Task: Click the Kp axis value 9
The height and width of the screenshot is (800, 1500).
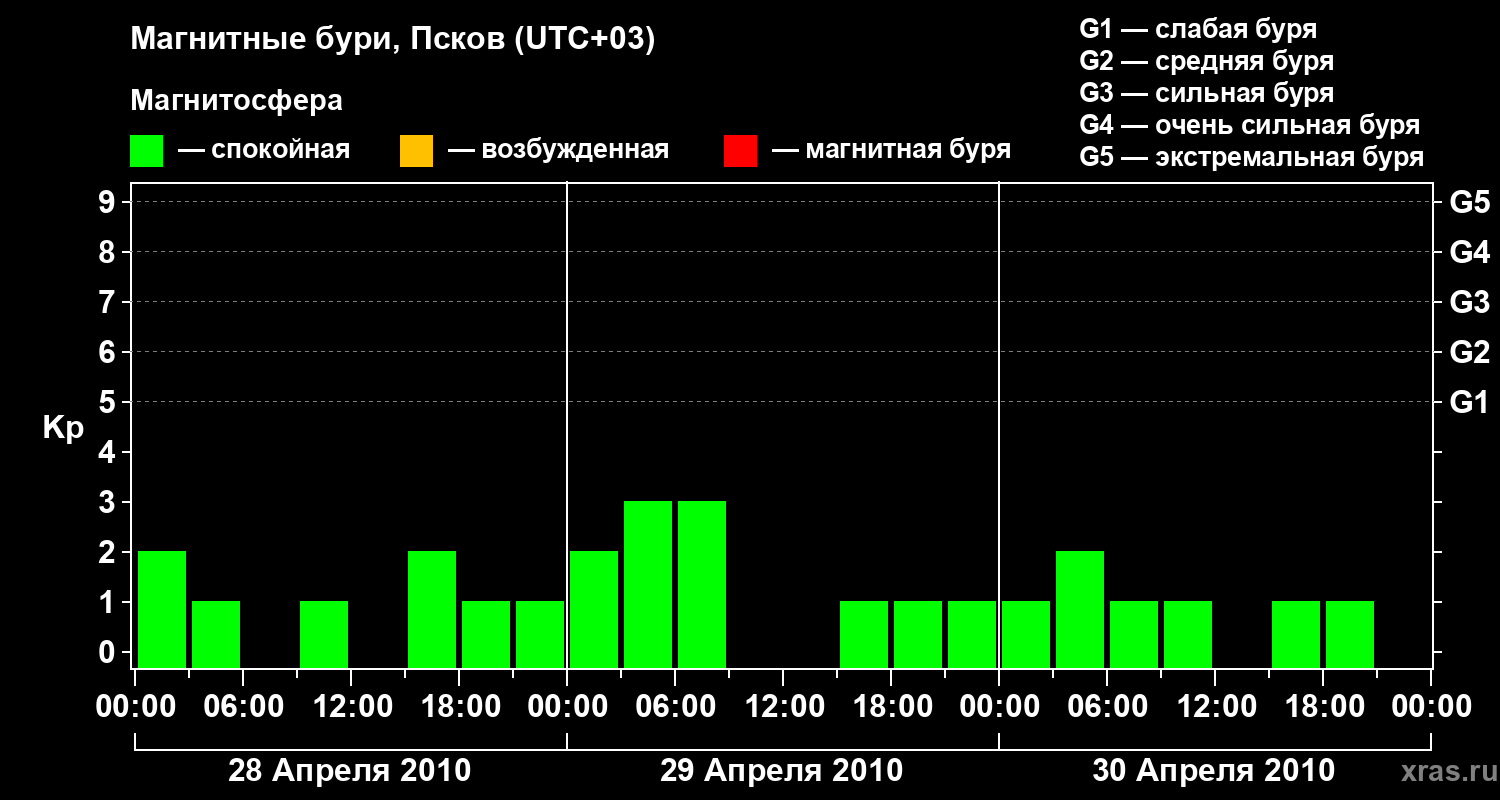Action: click(x=109, y=202)
